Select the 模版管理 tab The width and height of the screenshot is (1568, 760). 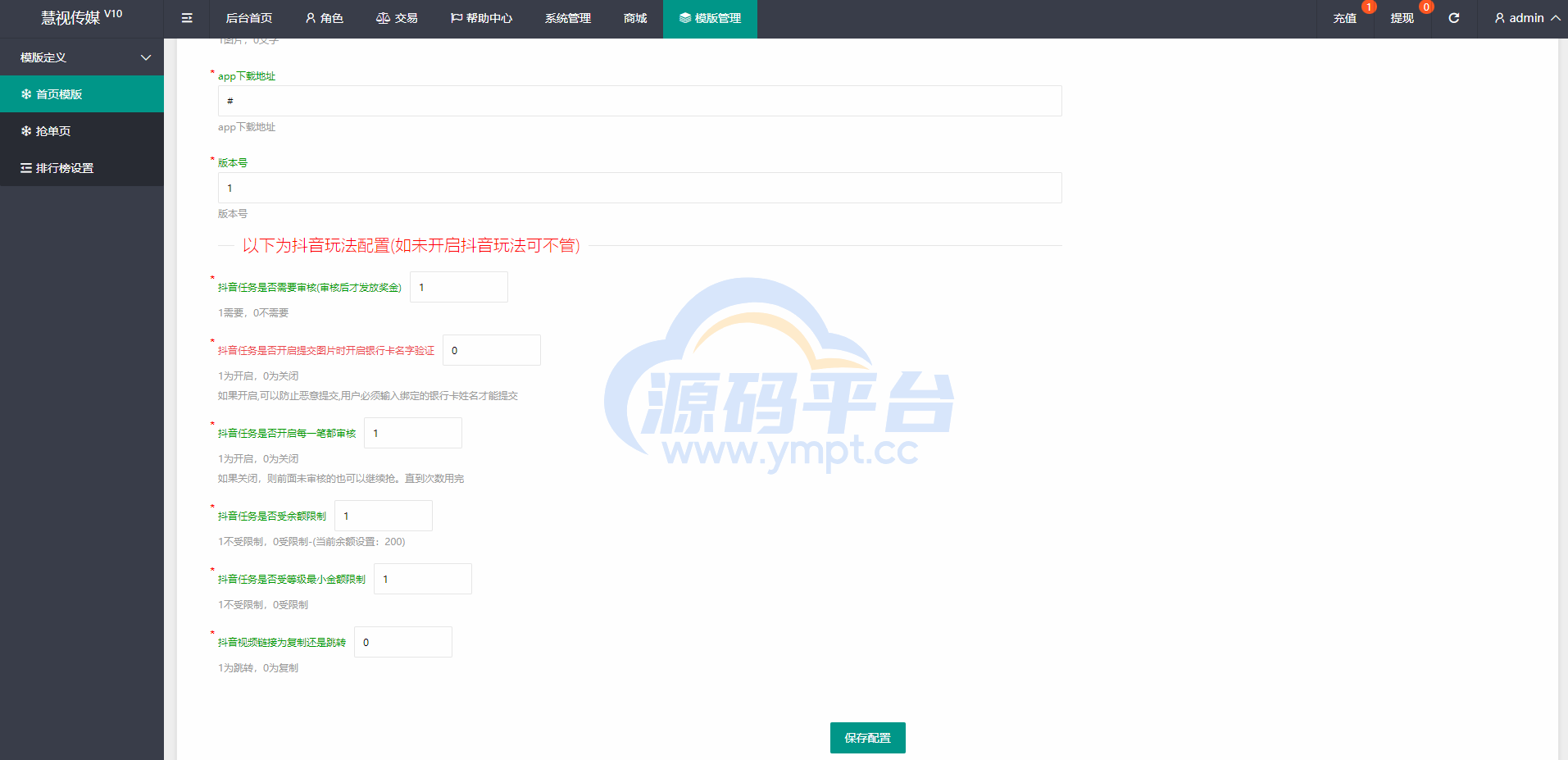pos(710,18)
